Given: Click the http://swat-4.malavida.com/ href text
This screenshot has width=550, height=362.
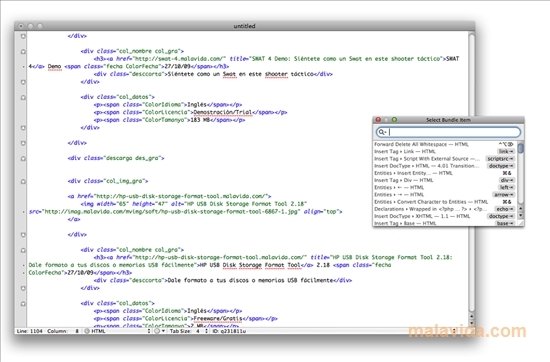Looking at the screenshot, I should (x=179, y=59).
